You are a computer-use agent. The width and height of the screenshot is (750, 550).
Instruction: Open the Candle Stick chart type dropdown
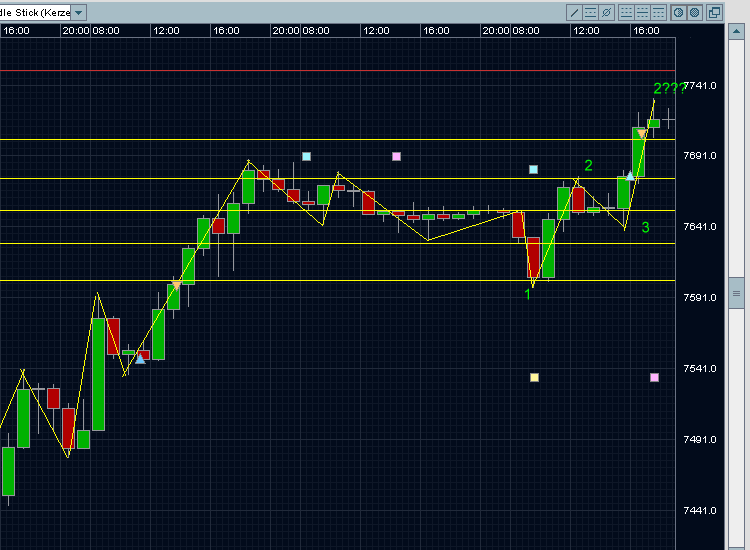click(78, 12)
